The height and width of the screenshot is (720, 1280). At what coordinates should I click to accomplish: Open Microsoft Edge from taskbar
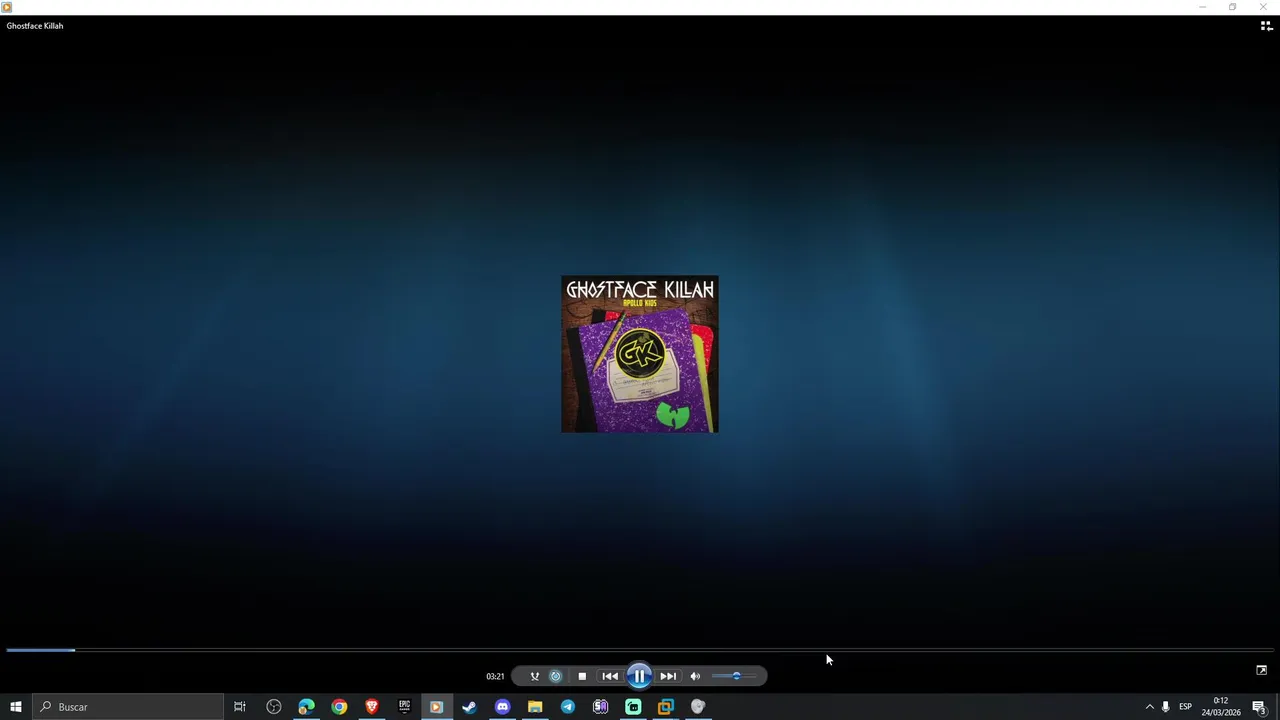(x=306, y=707)
